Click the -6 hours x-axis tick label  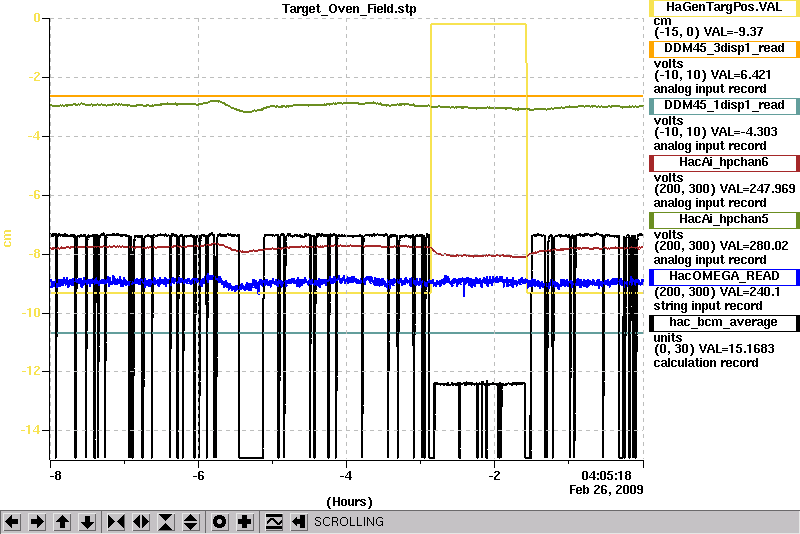(x=198, y=476)
